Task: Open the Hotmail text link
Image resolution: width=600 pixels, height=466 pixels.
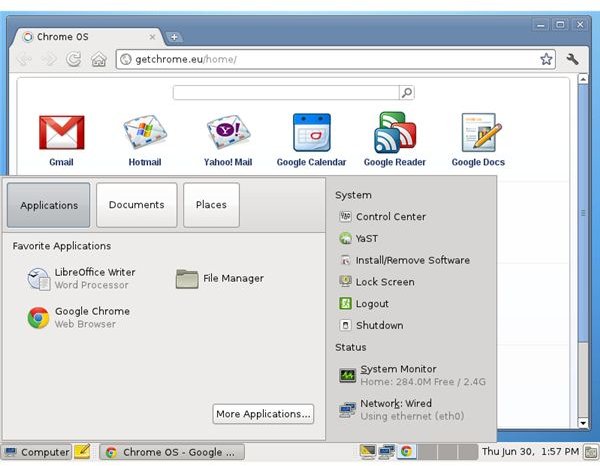Action: pyautogui.click(x=145, y=162)
